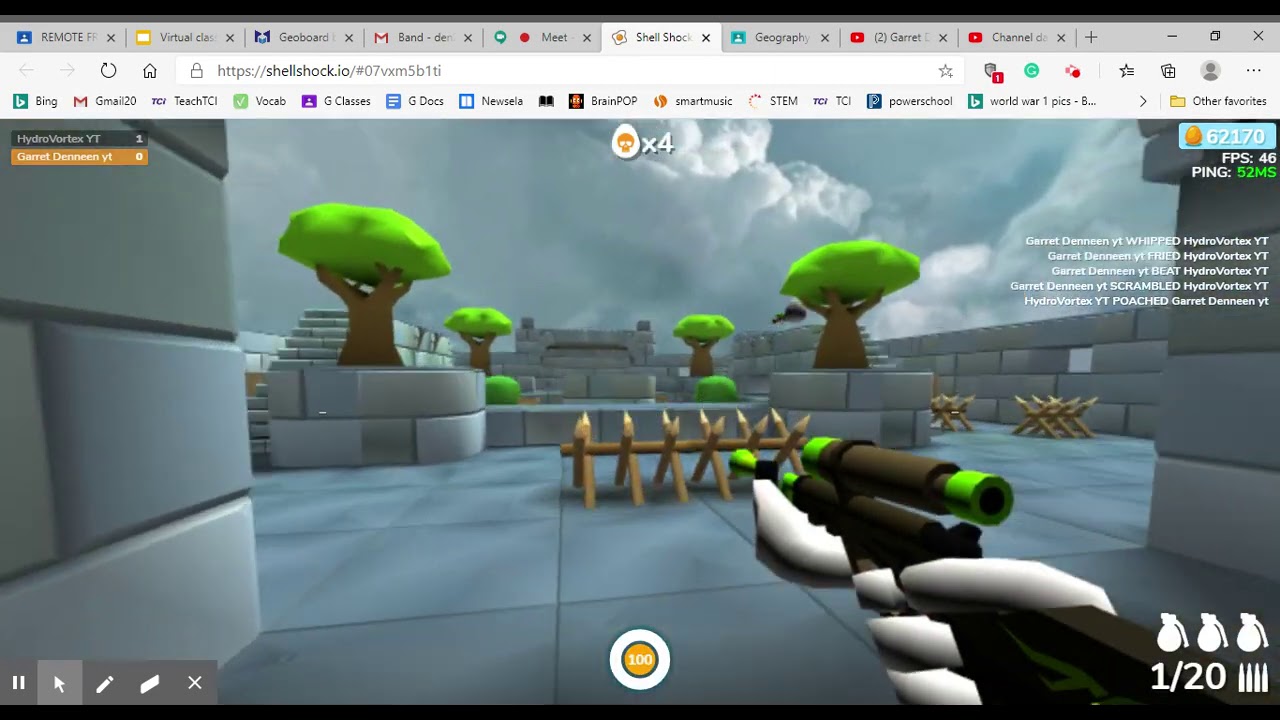The width and height of the screenshot is (1280, 720).
Task: Open the Gmail20 bookmark
Action: pos(105,101)
